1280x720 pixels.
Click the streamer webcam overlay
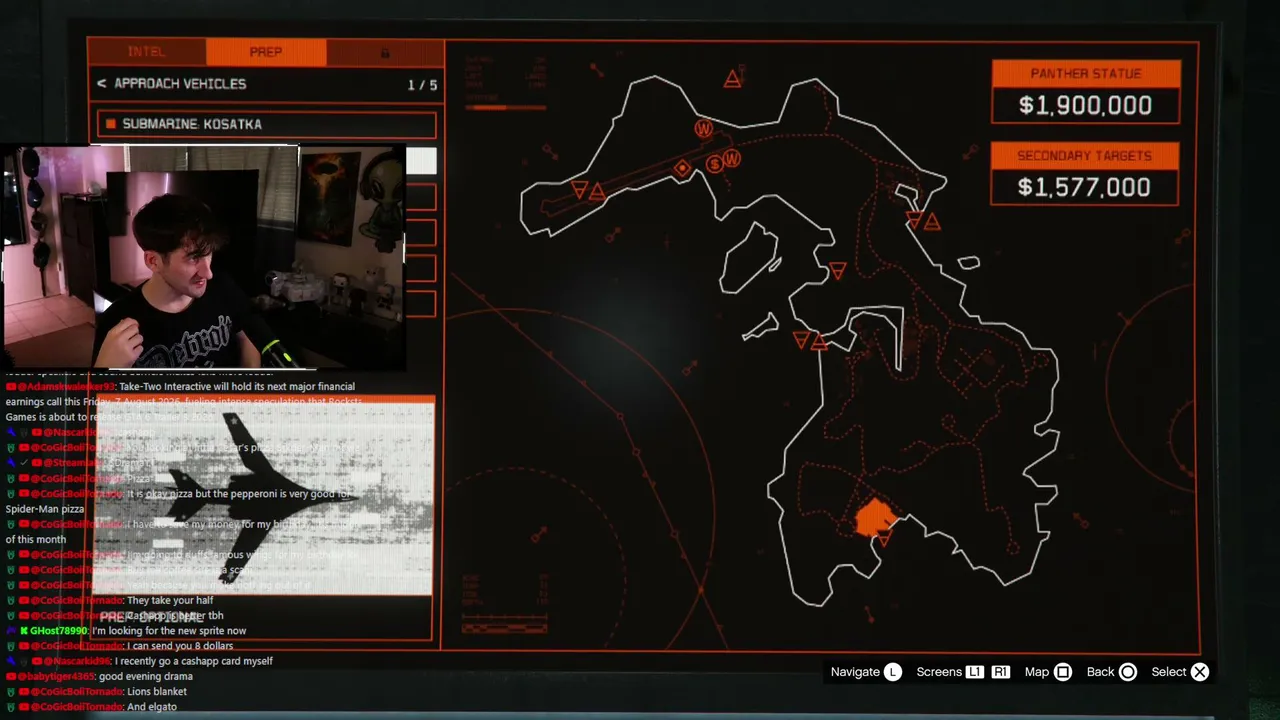(x=205, y=258)
